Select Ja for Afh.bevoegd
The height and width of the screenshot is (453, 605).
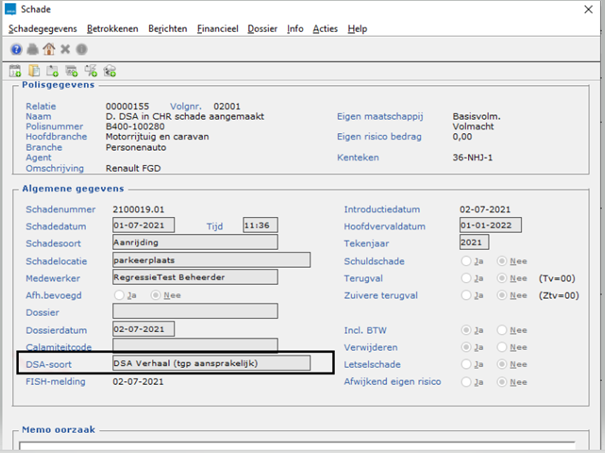121,296
